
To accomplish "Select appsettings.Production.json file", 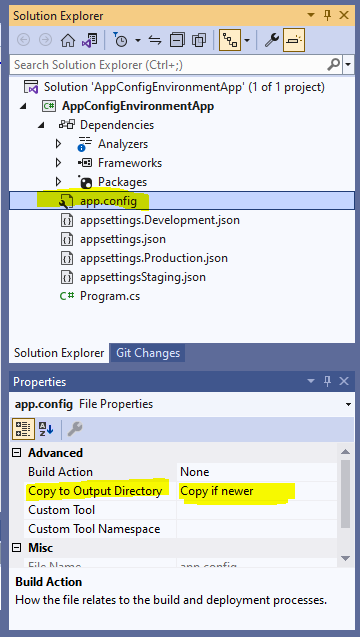I will 154,258.
